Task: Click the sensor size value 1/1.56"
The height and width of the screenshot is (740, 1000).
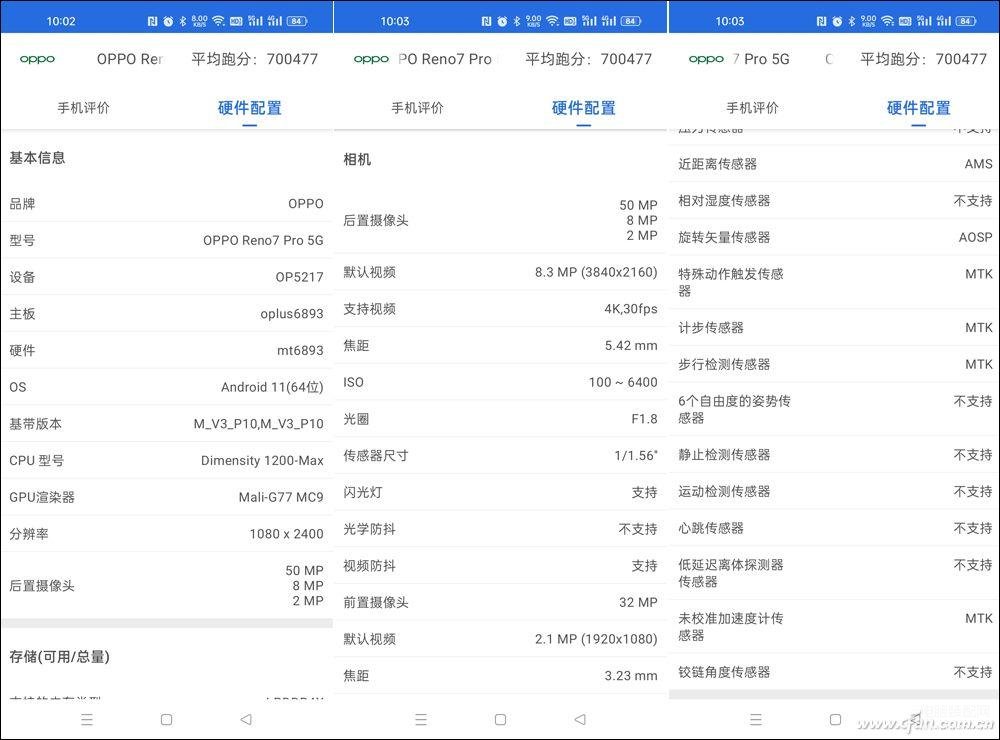Action: point(636,455)
